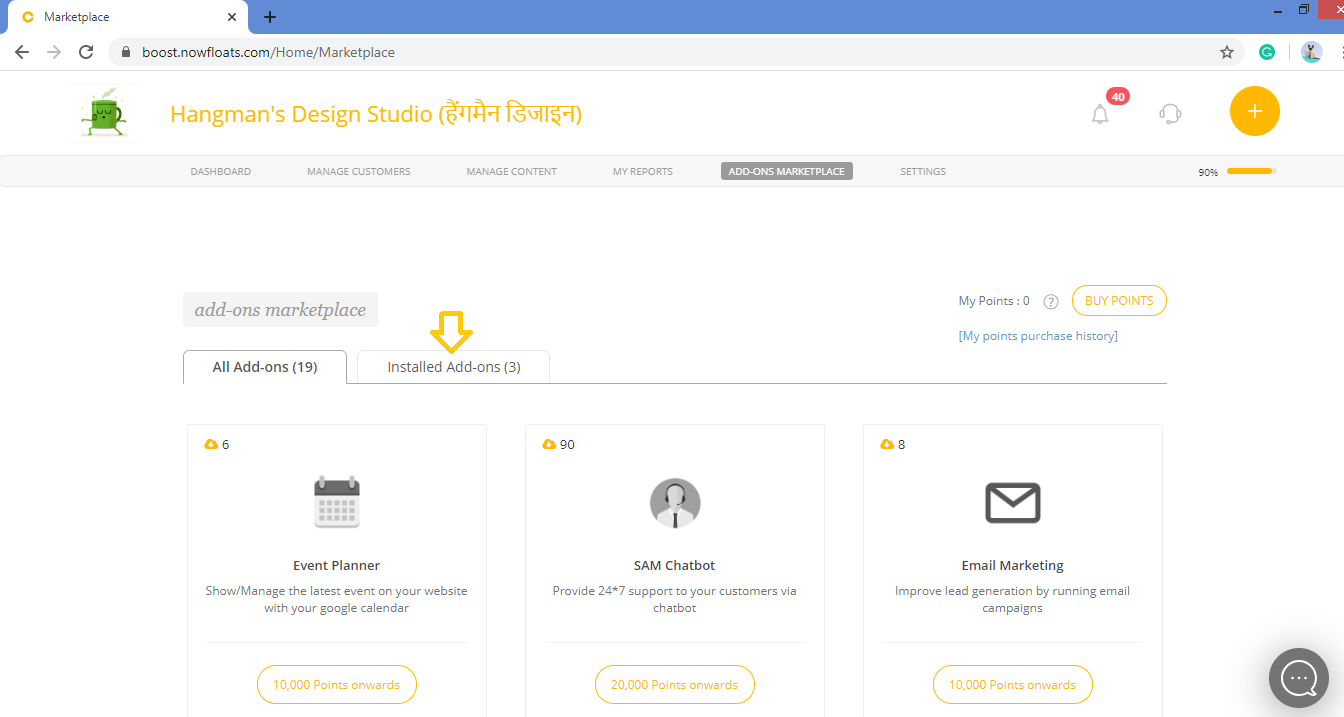This screenshot has width=1344, height=717.
Task: Click the question mark beside My Points
Action: tap(1050, 301)
